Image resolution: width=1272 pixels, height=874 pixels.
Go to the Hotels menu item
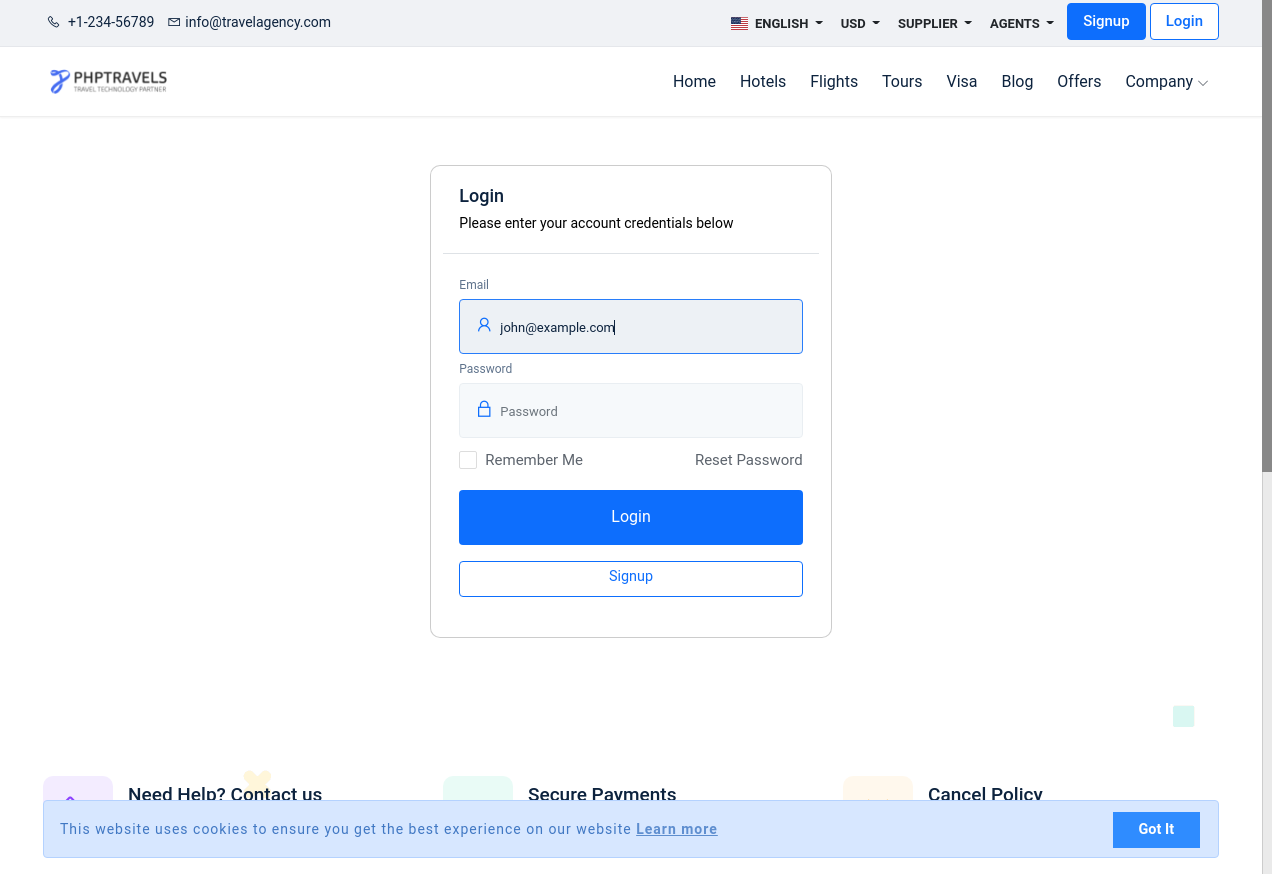[762, 82]
